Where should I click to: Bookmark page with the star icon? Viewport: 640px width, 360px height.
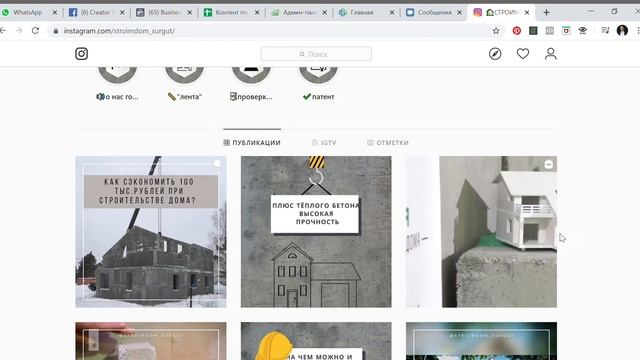(x=496, y=31)
